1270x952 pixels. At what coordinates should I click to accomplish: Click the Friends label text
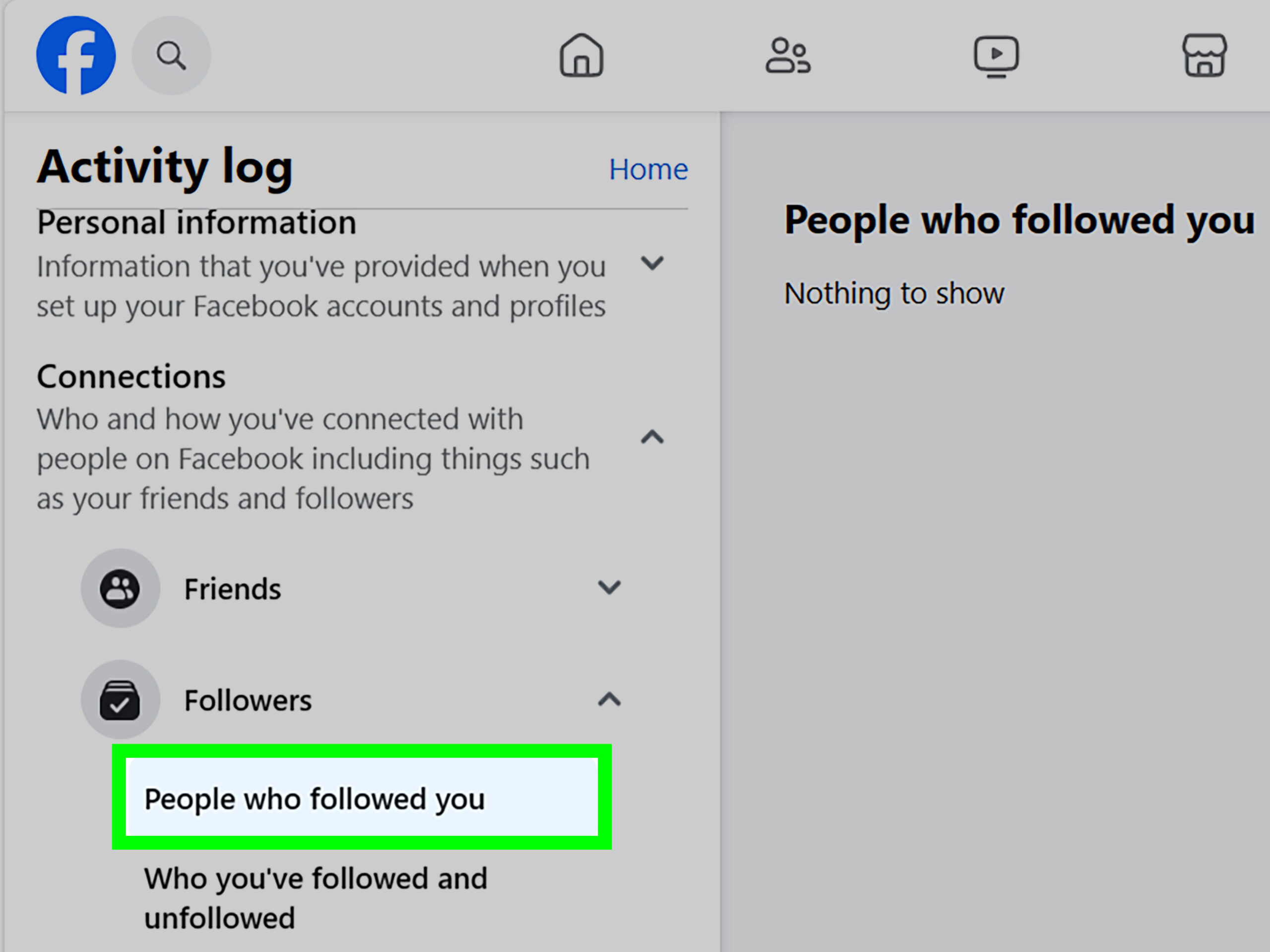coord(232,587)
